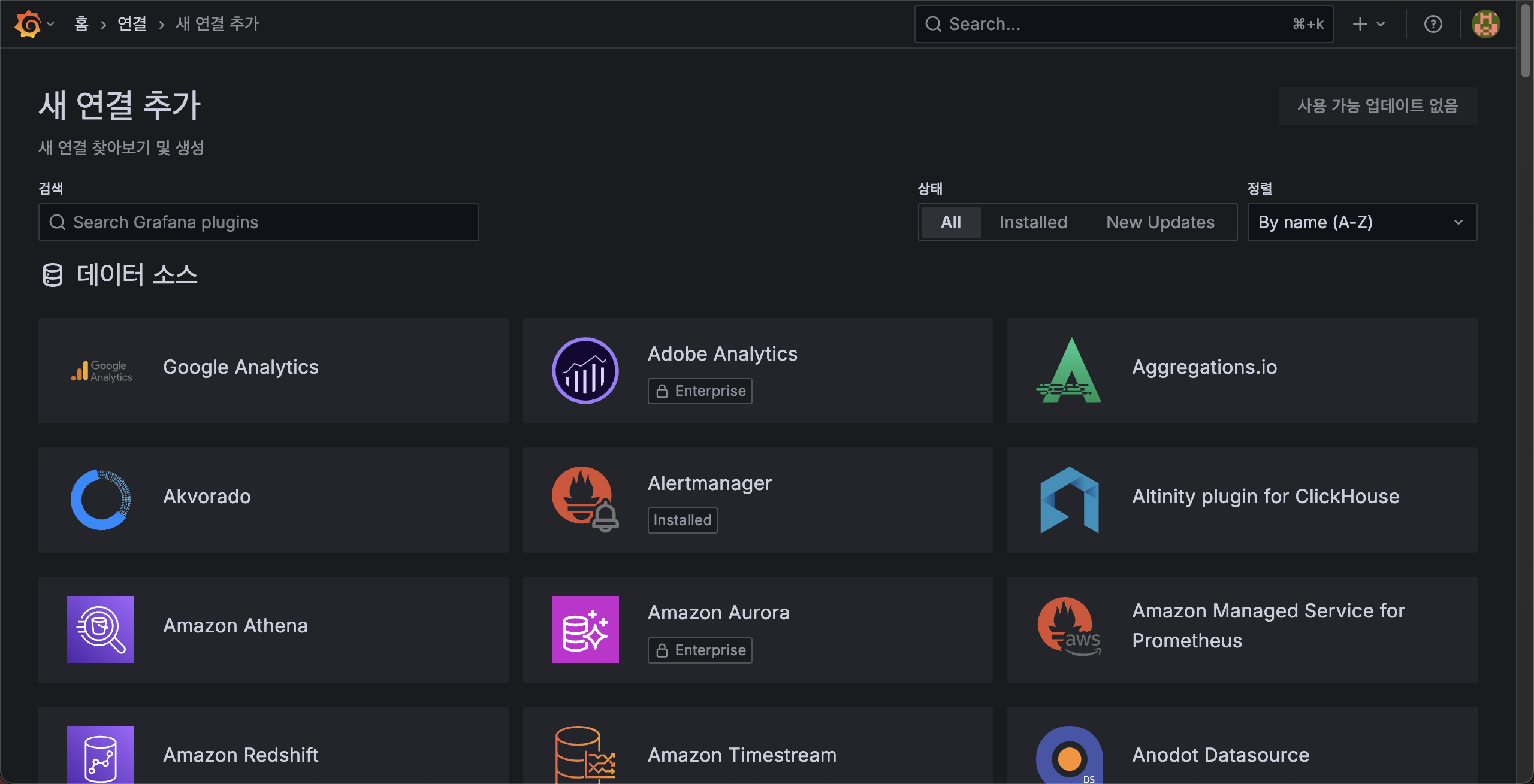Focus the Search Grafana plugins field
This screenshot has width=1534, height=784.
point(259,222)
